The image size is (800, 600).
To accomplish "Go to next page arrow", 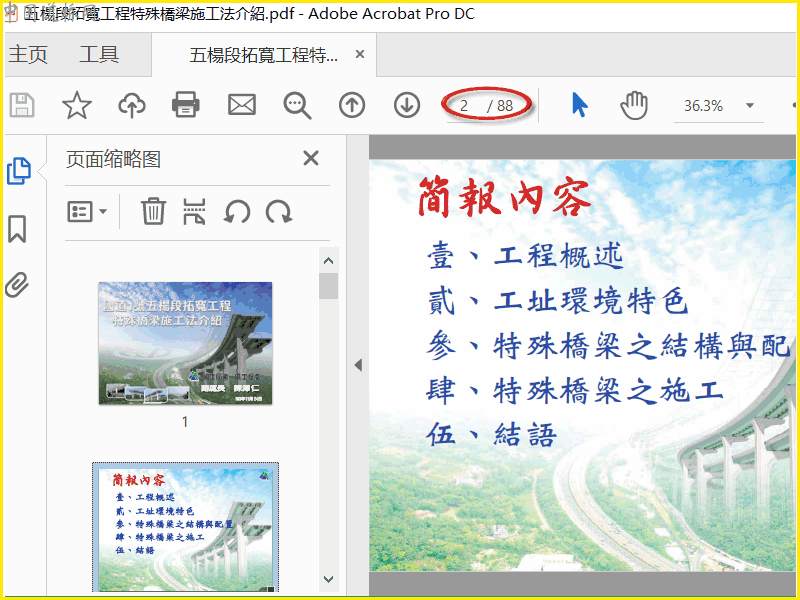I will tap(407, 105).
